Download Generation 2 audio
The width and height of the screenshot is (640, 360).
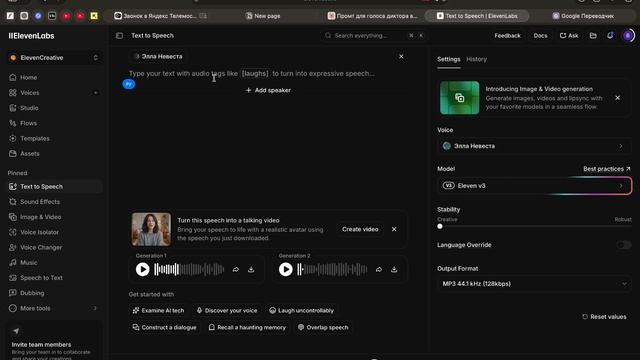394,269
